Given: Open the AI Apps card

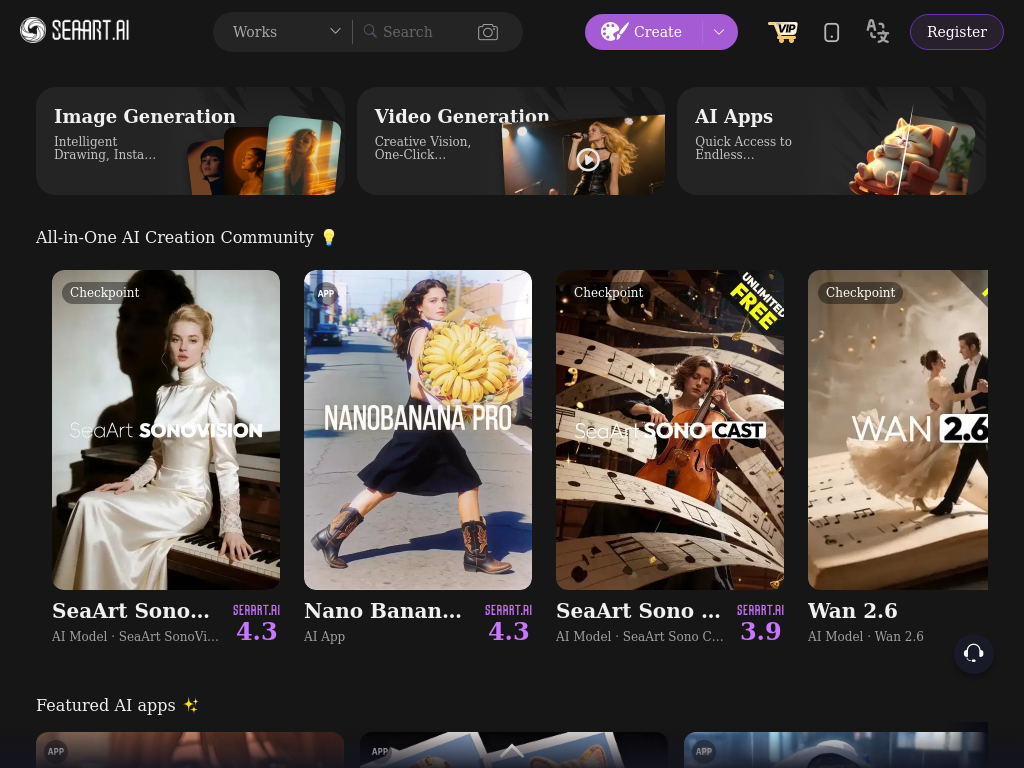Looking at the screenshot, I should click(x=831, y=141).
